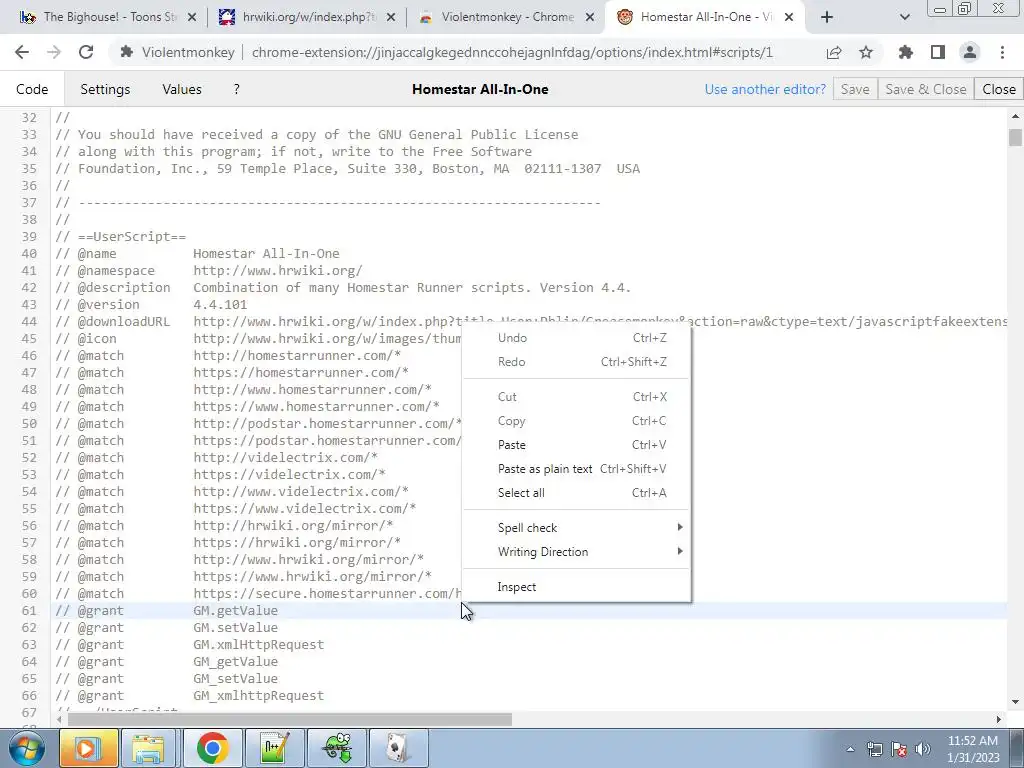Viewport: 1024px width, 768px height.
Task: Open the Values tab
Action: 182,89
